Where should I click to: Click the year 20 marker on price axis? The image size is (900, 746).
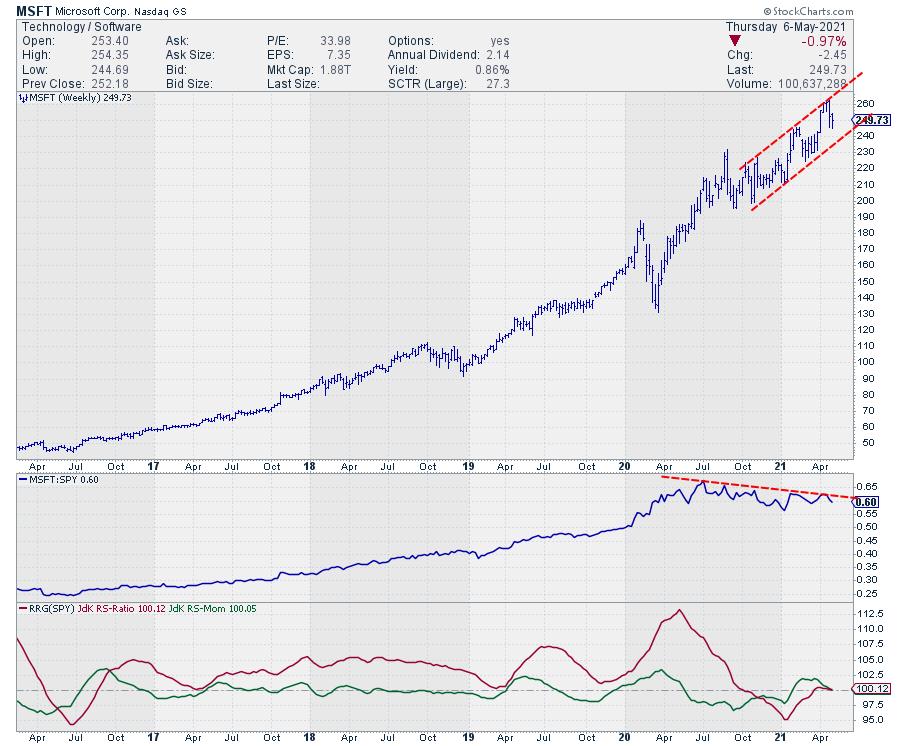pyautogui.click(x=624, y=466)
